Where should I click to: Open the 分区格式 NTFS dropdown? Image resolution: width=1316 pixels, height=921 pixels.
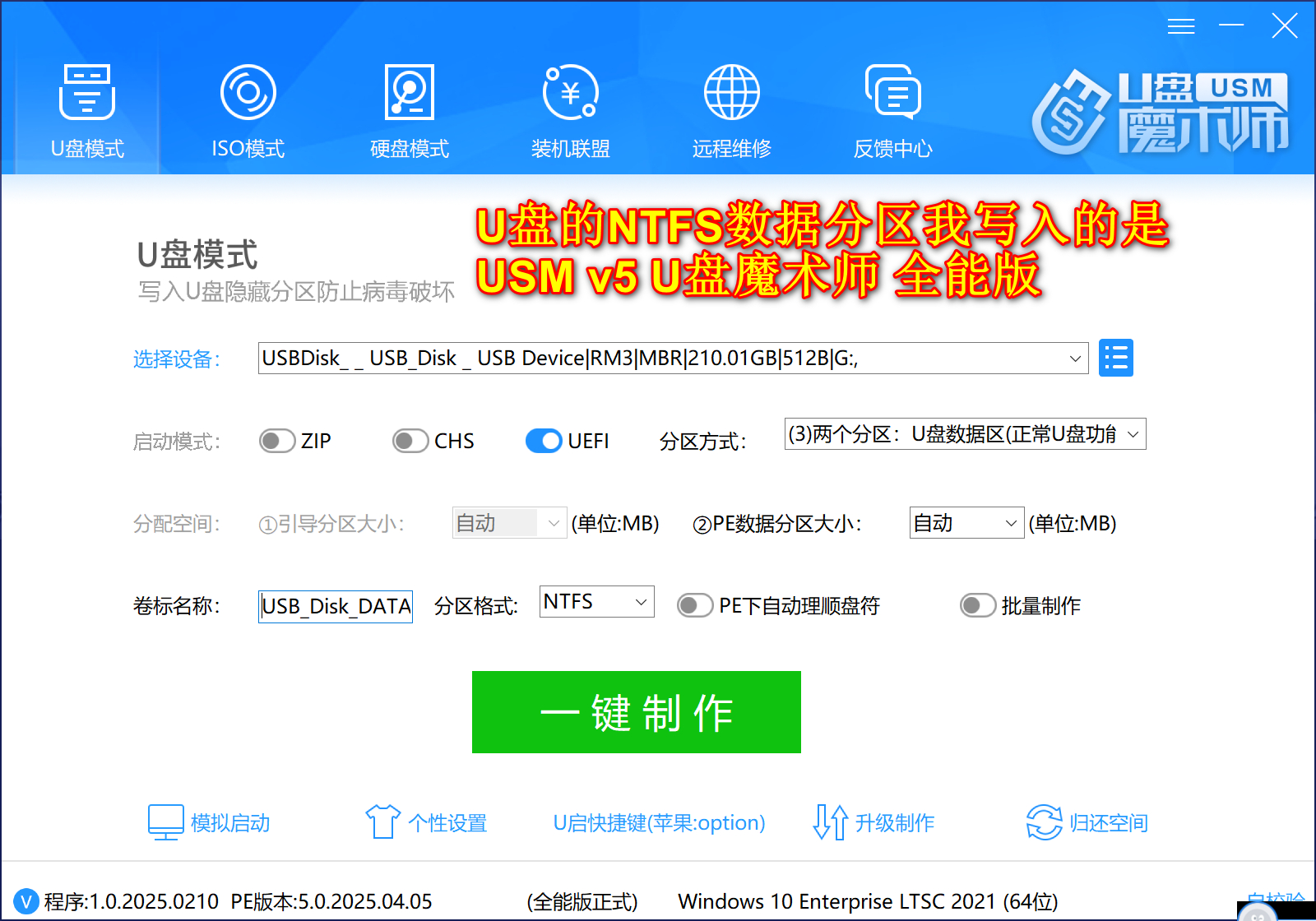point(596,602)
